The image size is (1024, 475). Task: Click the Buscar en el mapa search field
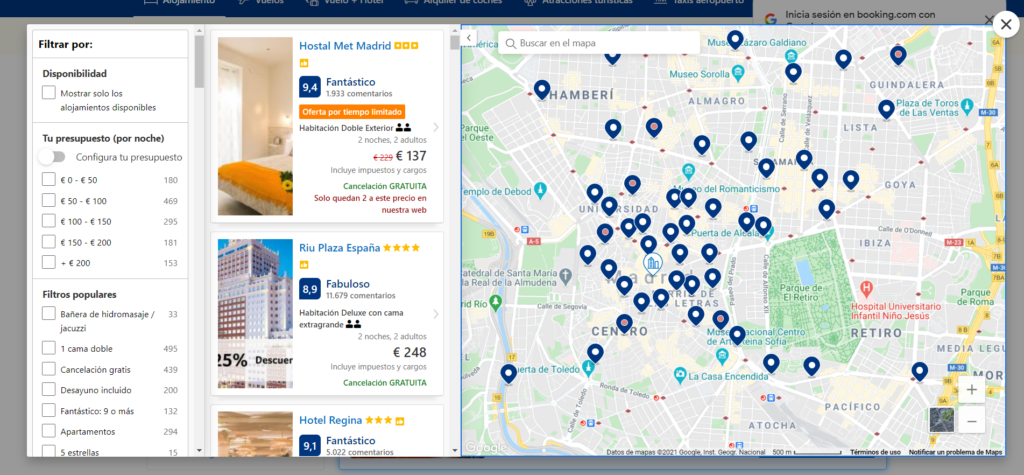pos(599,43)
